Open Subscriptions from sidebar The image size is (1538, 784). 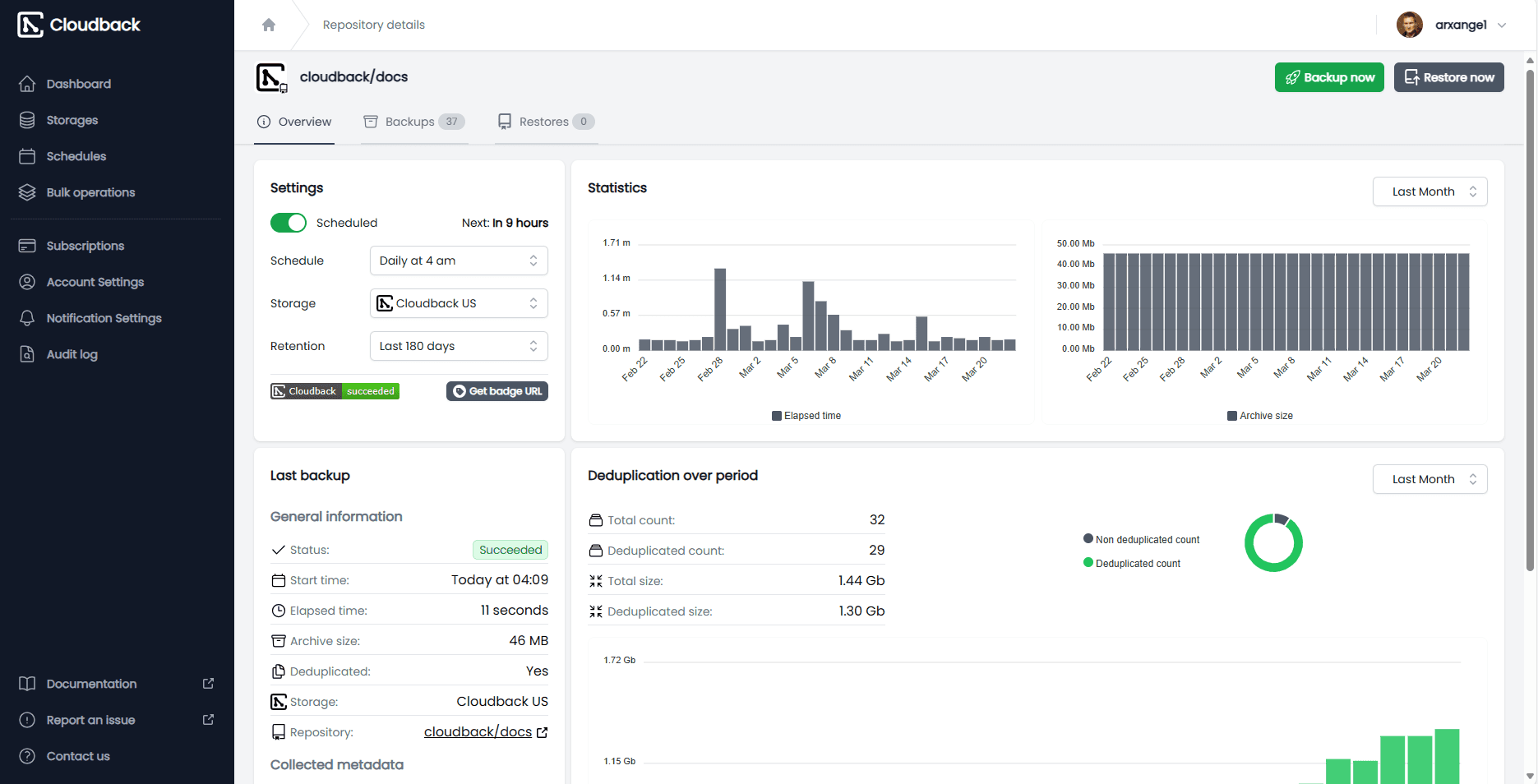pos(85,246)
